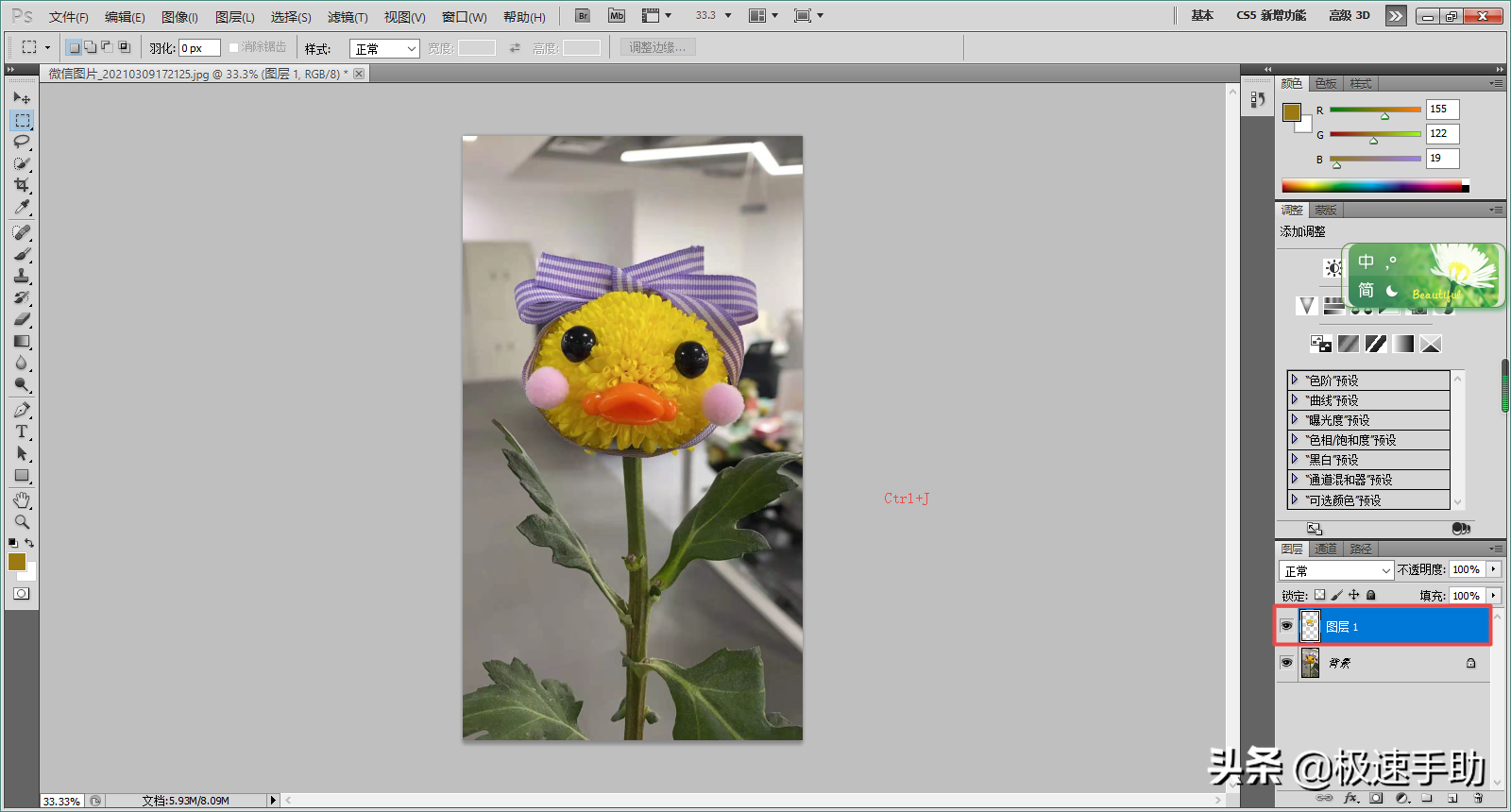Click the R channel slider
The image size is (1511, 812).
pyautogui.click(x=1375, y=110)
